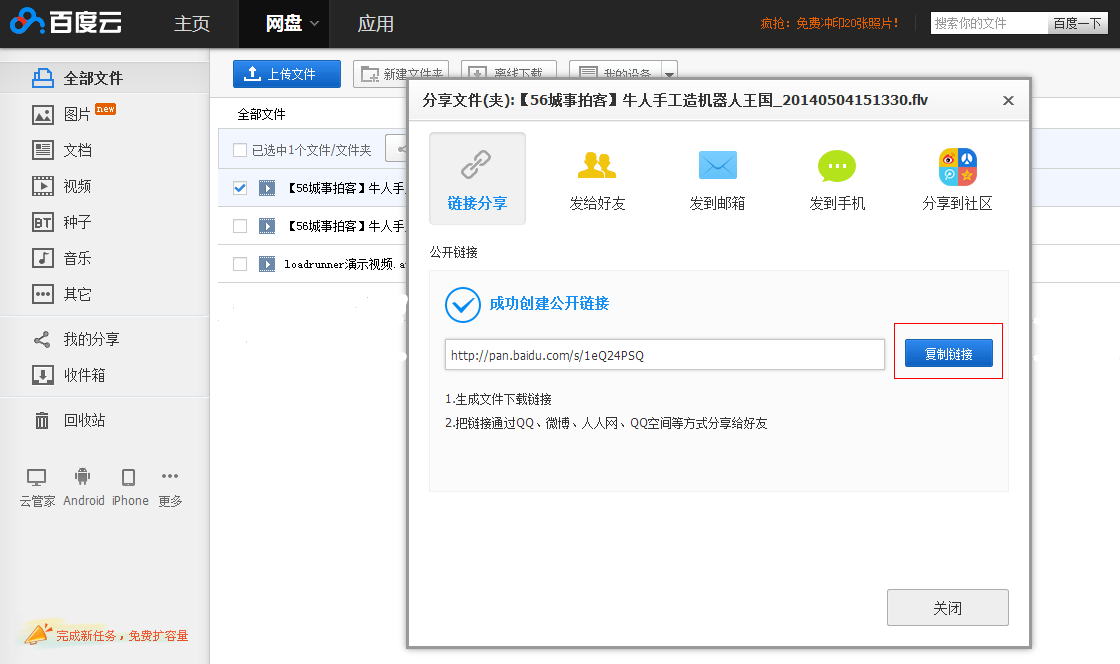Screen dimensions: 1120x664
Task: Check the loadrunner演示视频 file checkbox
Action: (240, 264)
